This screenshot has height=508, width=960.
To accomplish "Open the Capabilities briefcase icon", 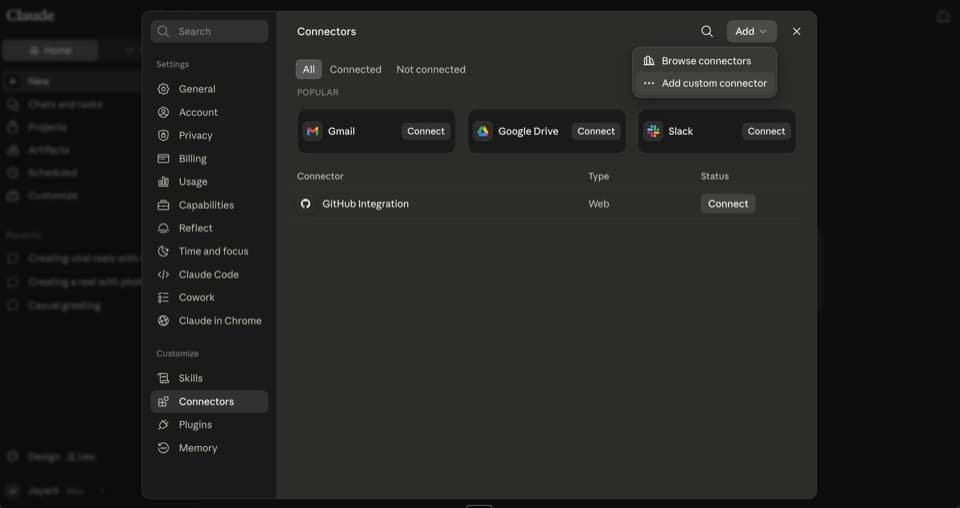I will point(163,205).
